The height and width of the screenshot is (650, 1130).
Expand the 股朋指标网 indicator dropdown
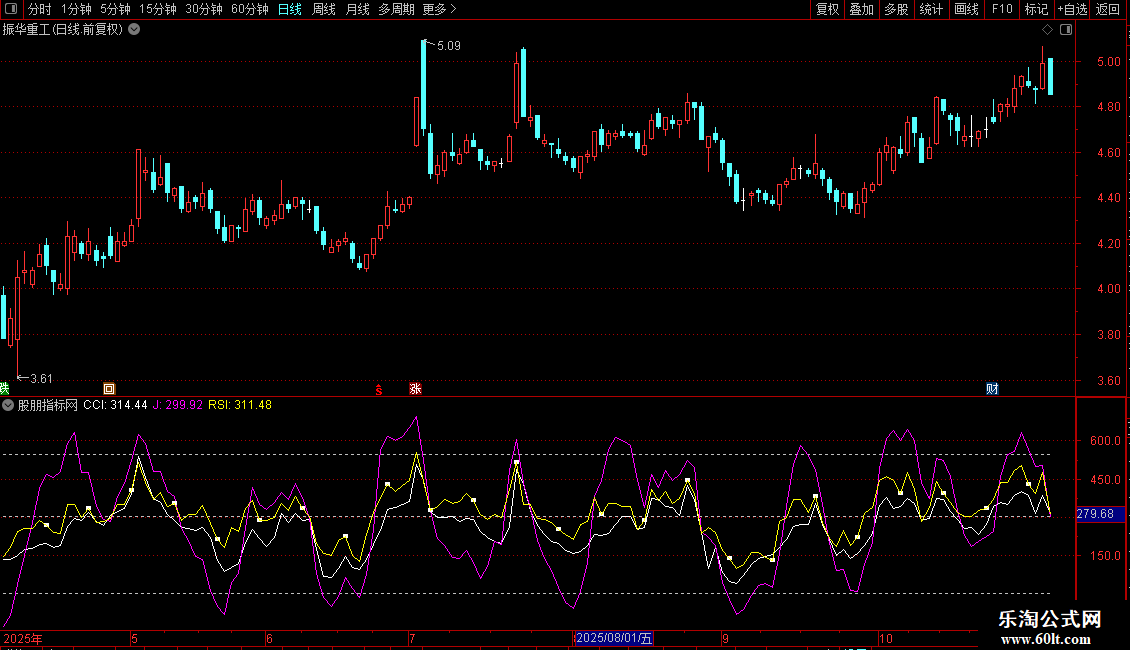click(x=8, y=405)
